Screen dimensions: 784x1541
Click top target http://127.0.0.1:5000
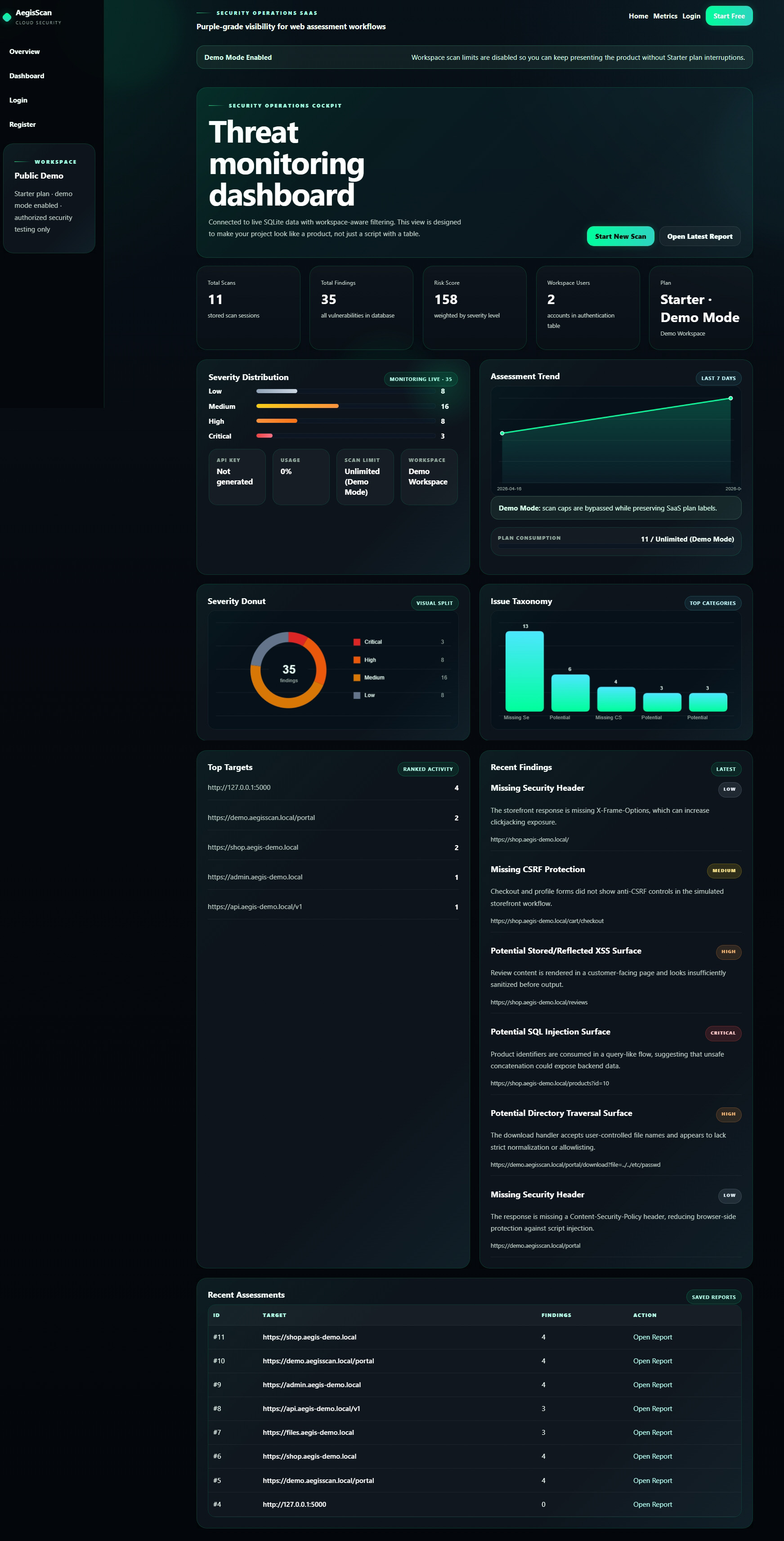tap(239, 788)
